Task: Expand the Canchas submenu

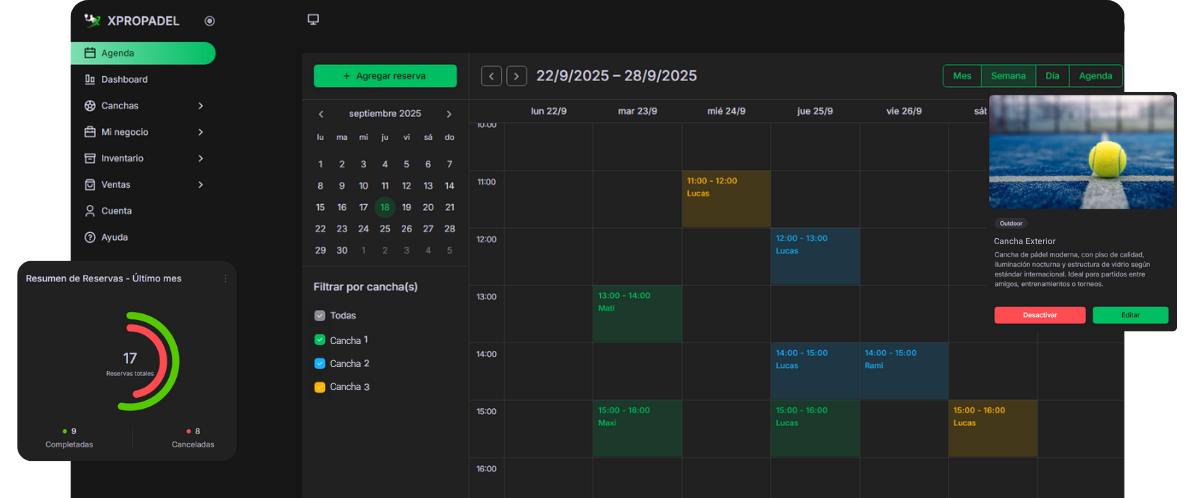Action: click(200, 106)
